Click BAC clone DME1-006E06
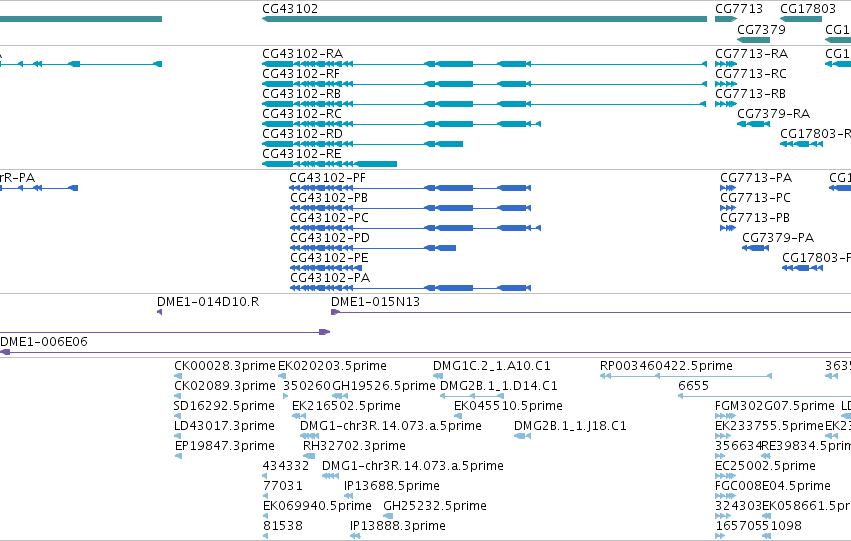This screenshot has height=541, width=851. point(44,342)
